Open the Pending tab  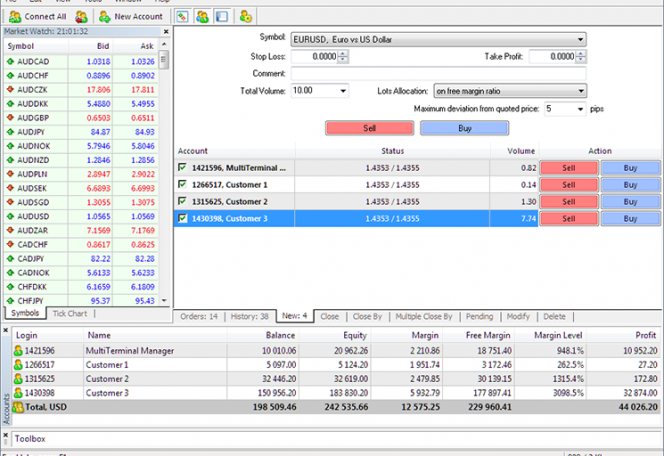(x=479, y=316)
